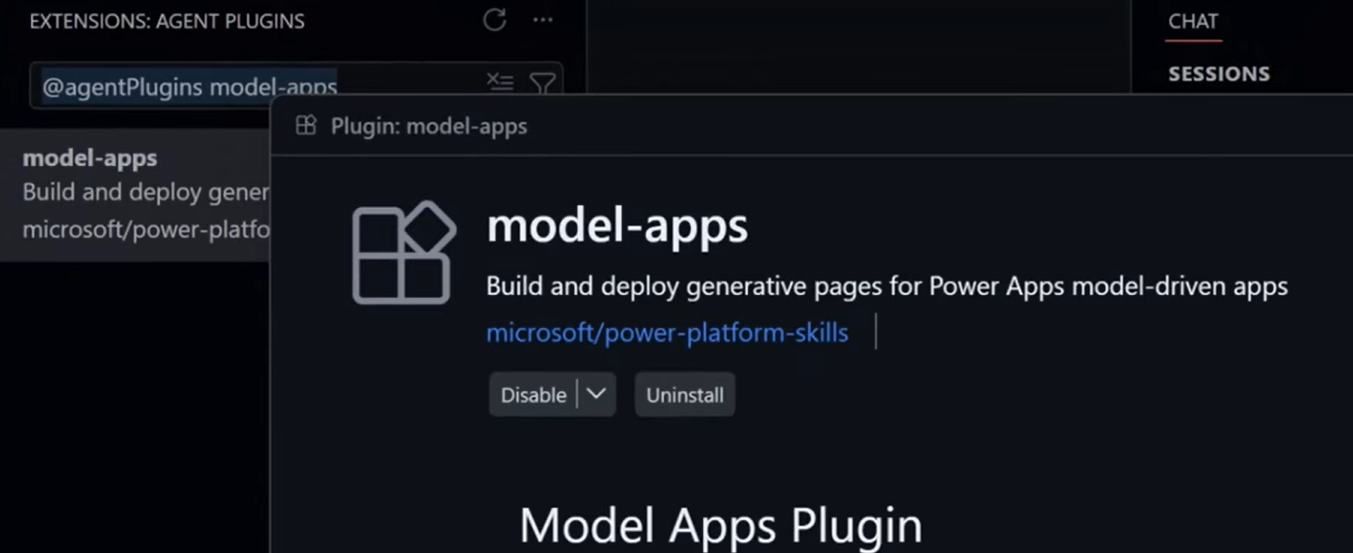1353x553 pixels.
Task: Click the 'Model Apps Plugin' readme heading
Action: 721,524
